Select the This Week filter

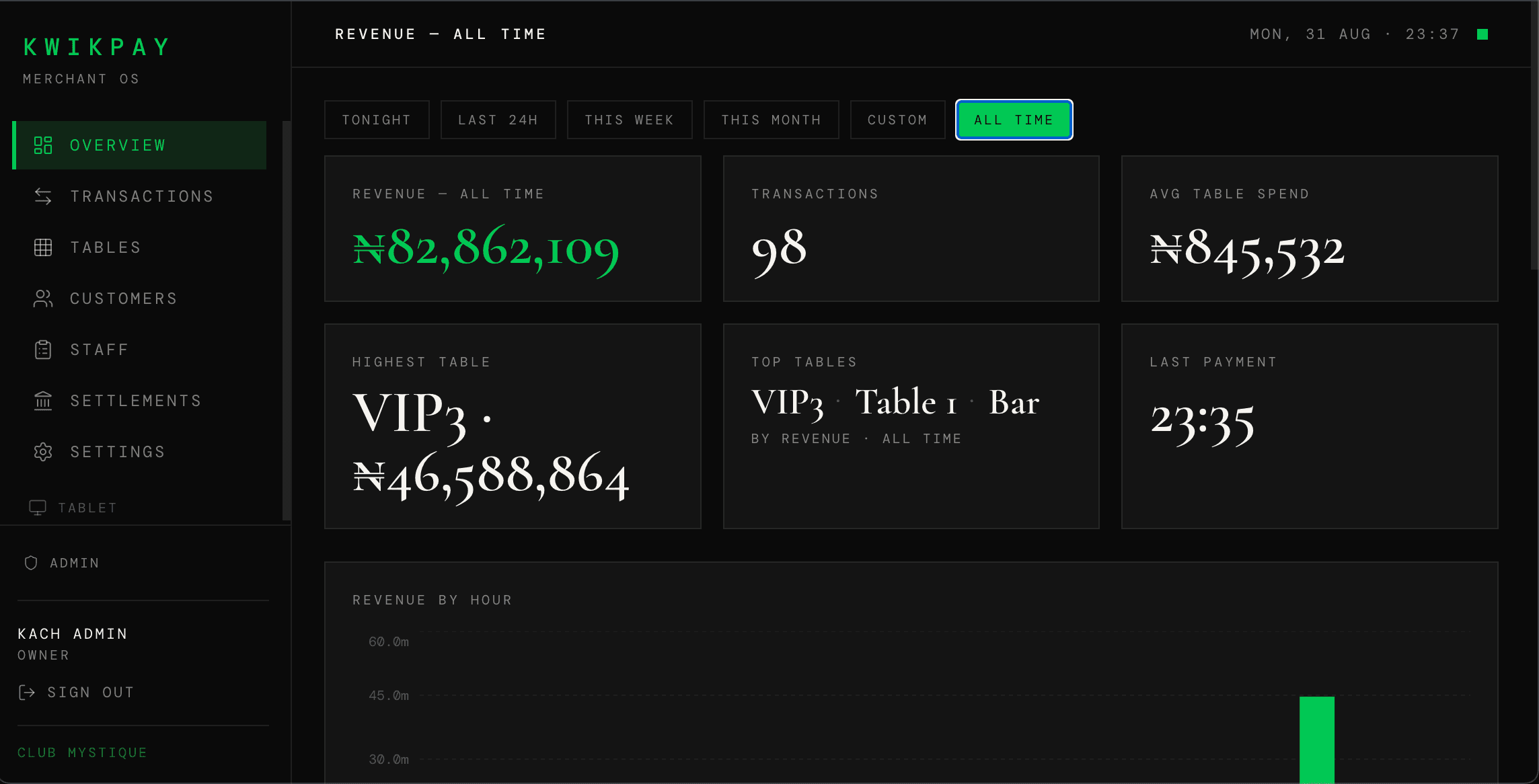[x=630, y=120]
